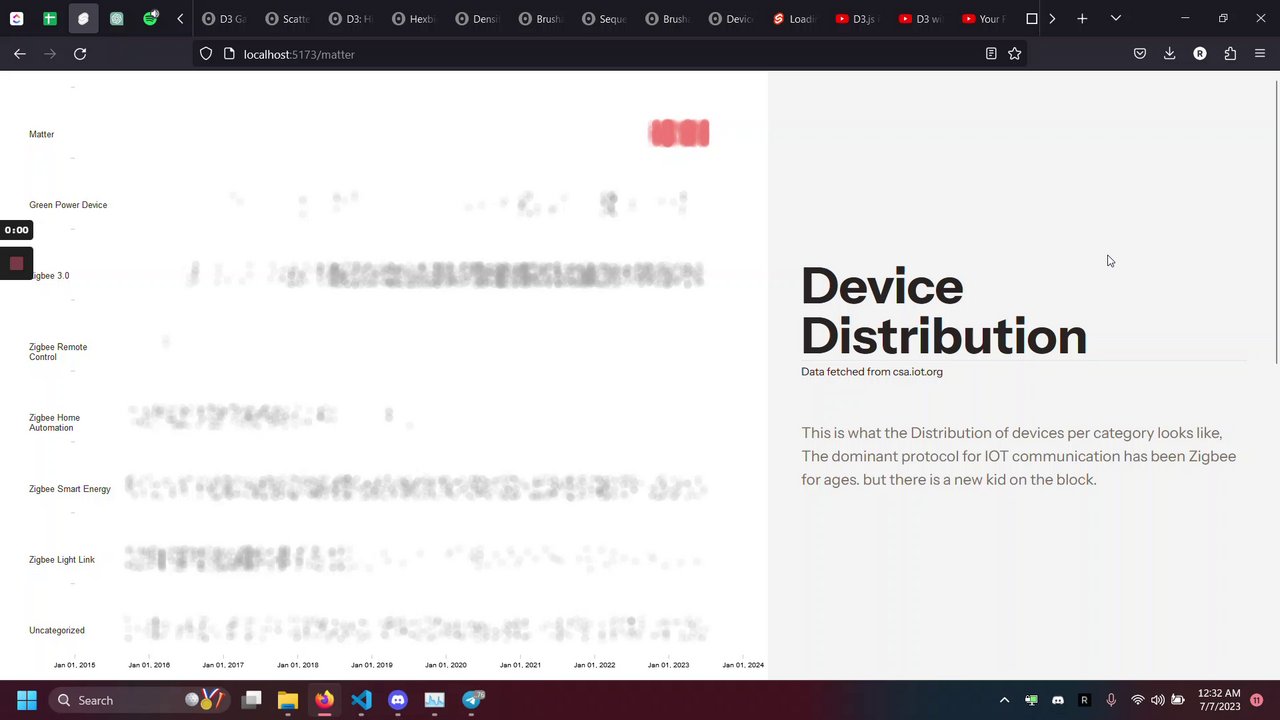
Task: Open Telegram from the taskbar
Action: [x=473, y=700]
